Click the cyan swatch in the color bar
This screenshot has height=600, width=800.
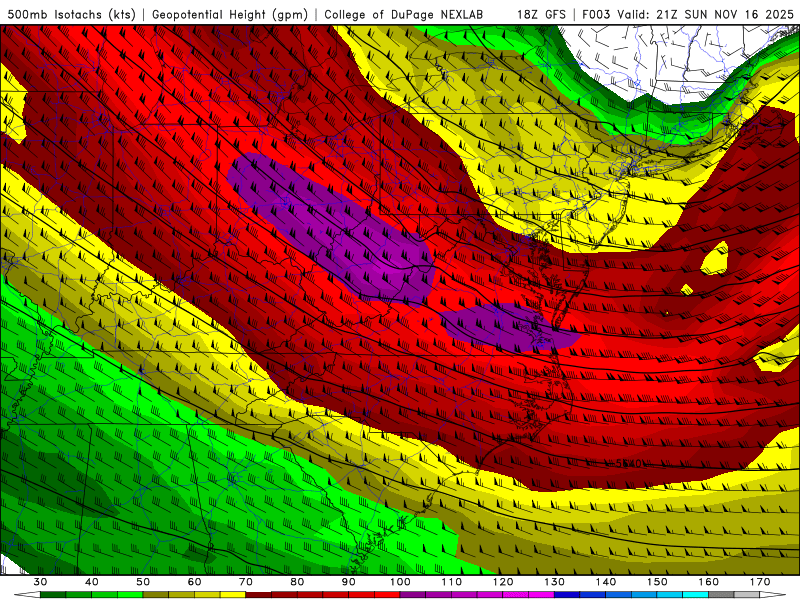(x=695, y=594)
